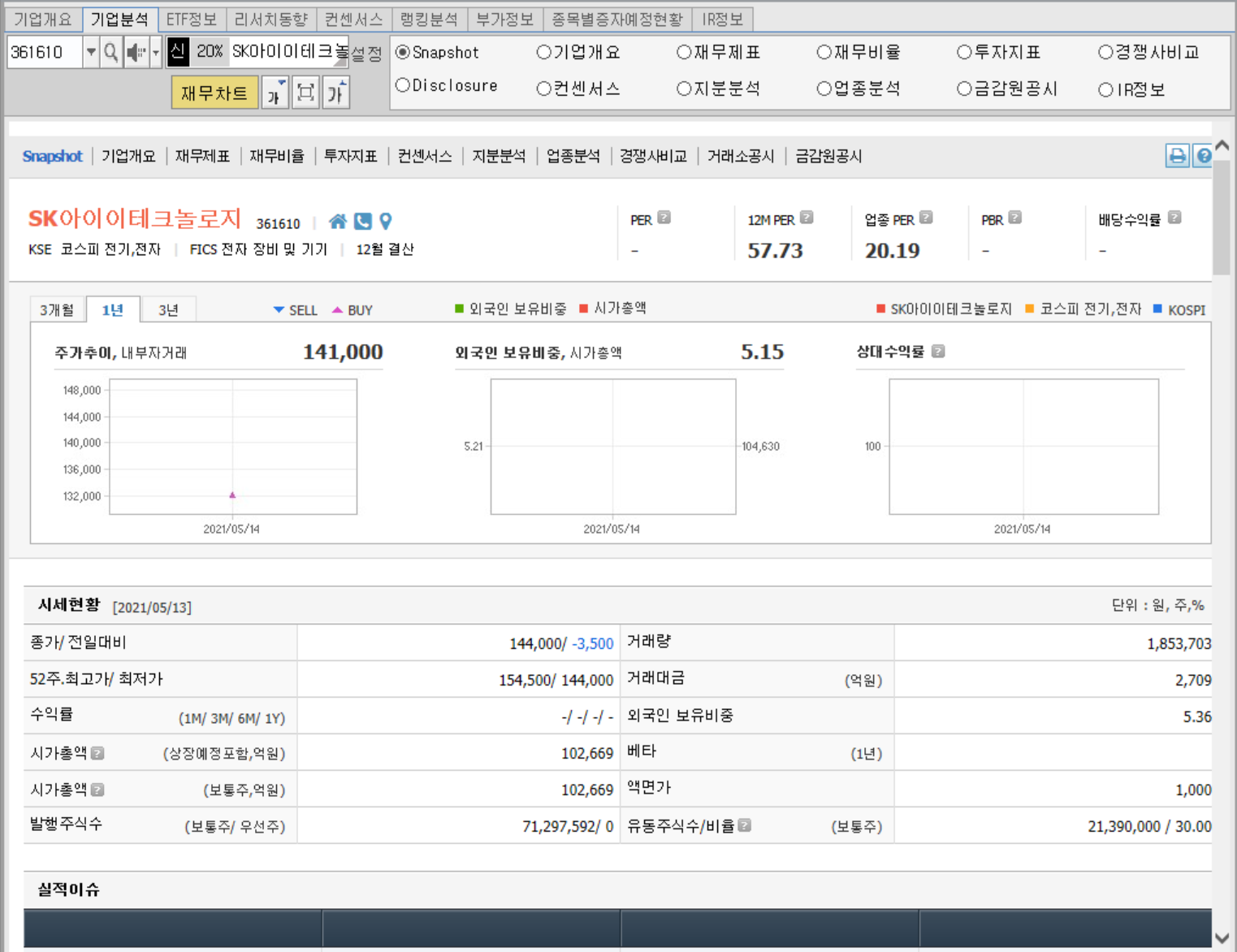Image resolution: width=1237 pixels, height=952 pixels.
Task: Select the 투자지표 radio button
Action: coord(964,53)
